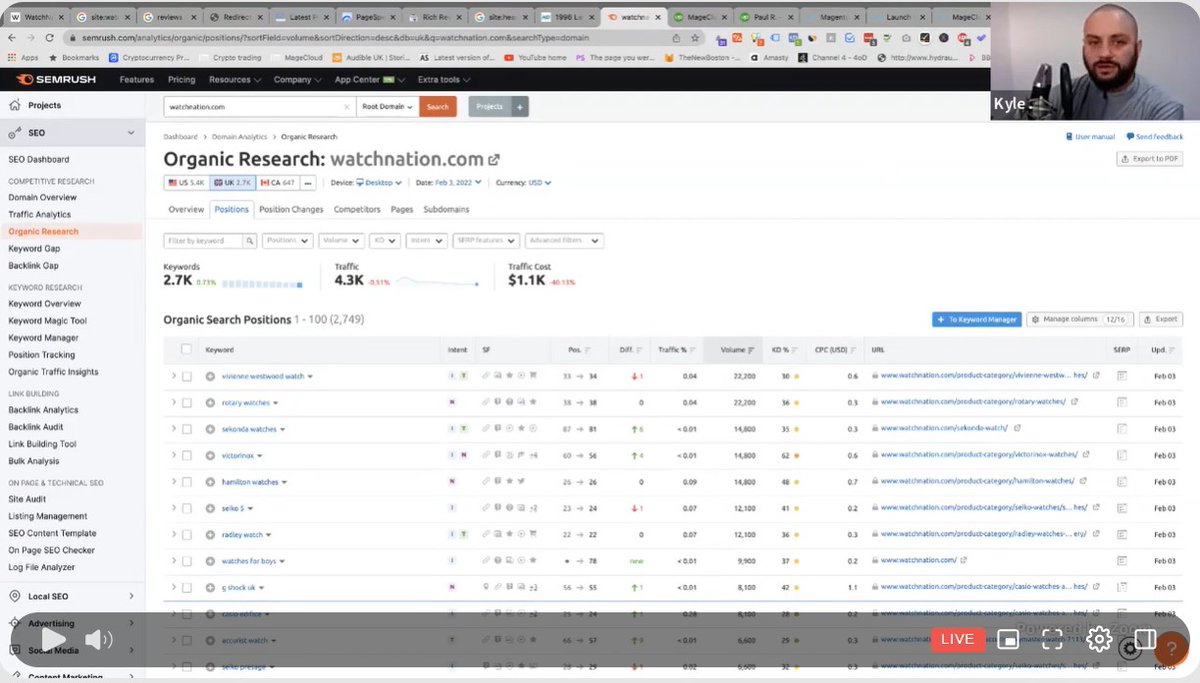
Task: Play the video with the play icon
Action: tap(53, 639)
